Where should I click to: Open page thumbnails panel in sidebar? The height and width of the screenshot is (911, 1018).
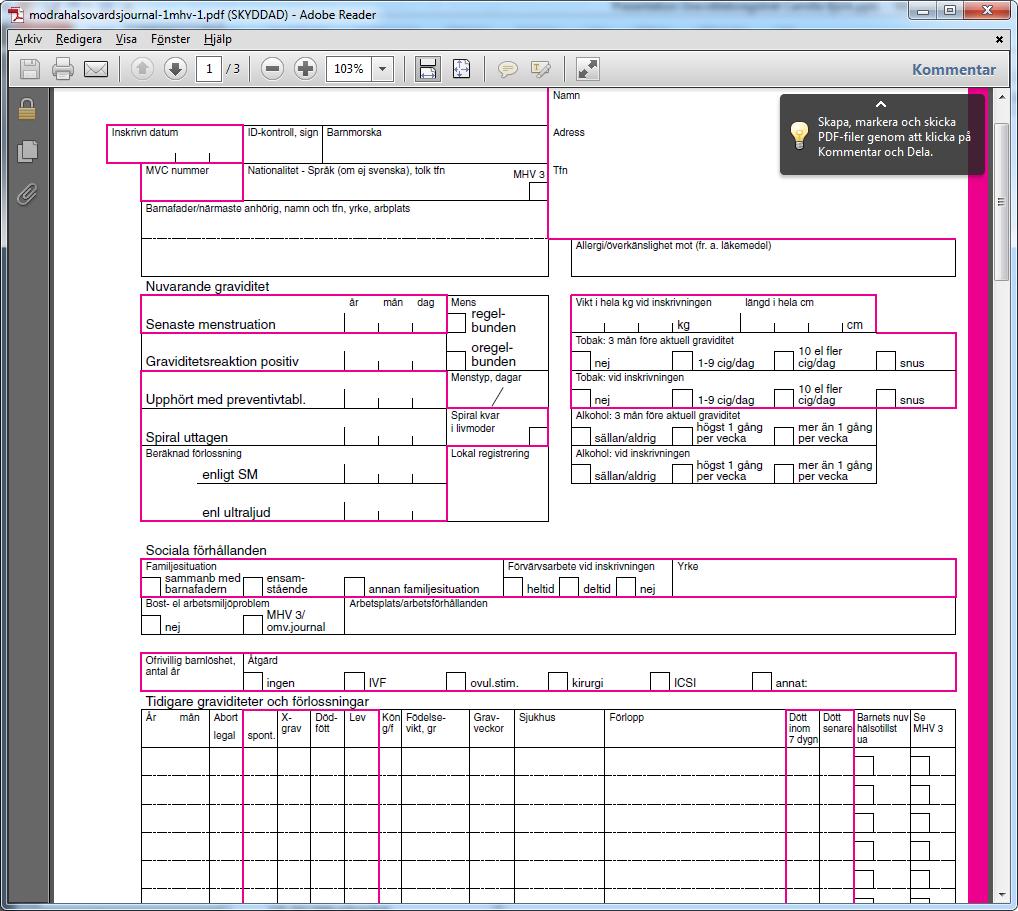point(27,151)
